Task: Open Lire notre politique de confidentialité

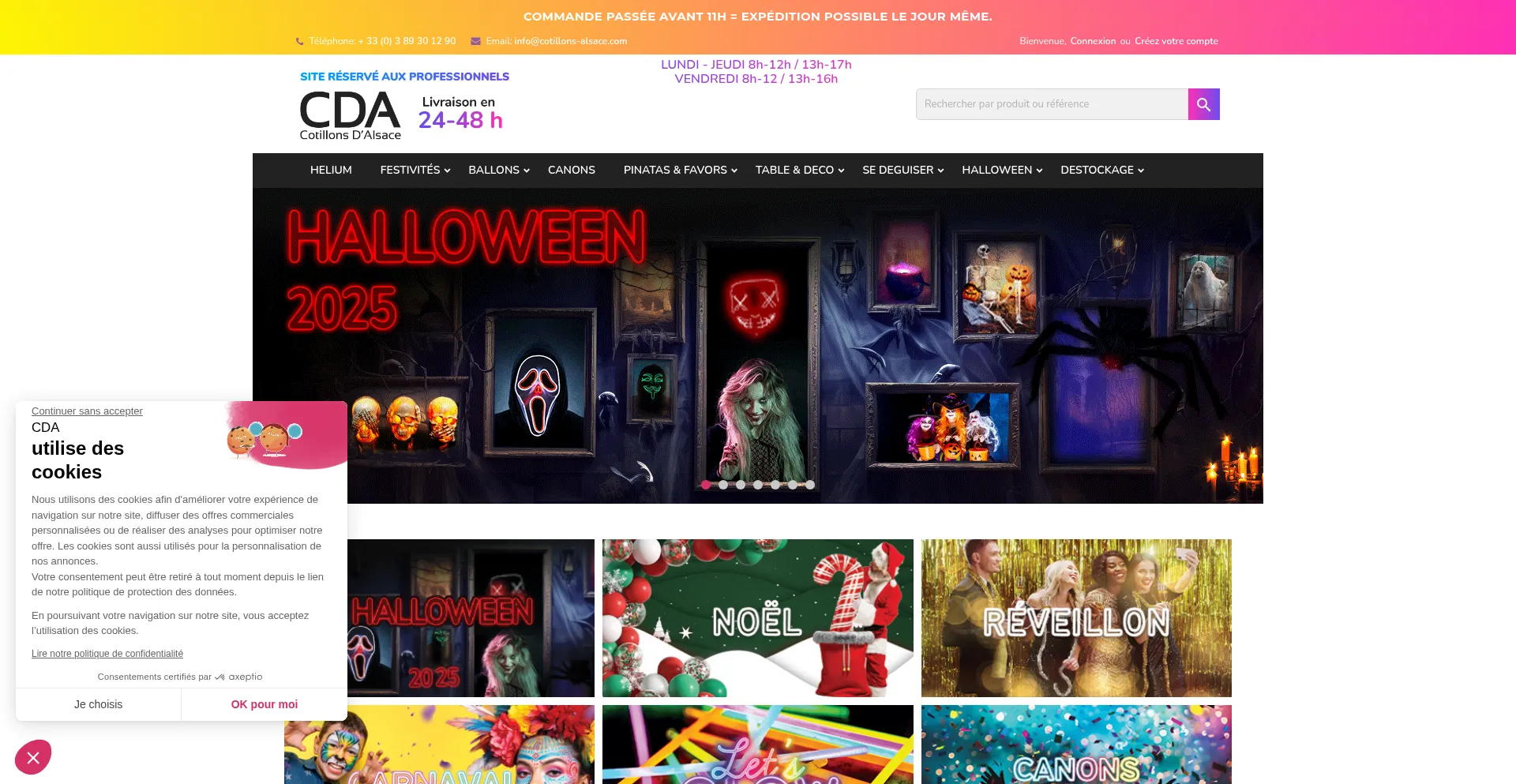Action: [x=107, y=654]
